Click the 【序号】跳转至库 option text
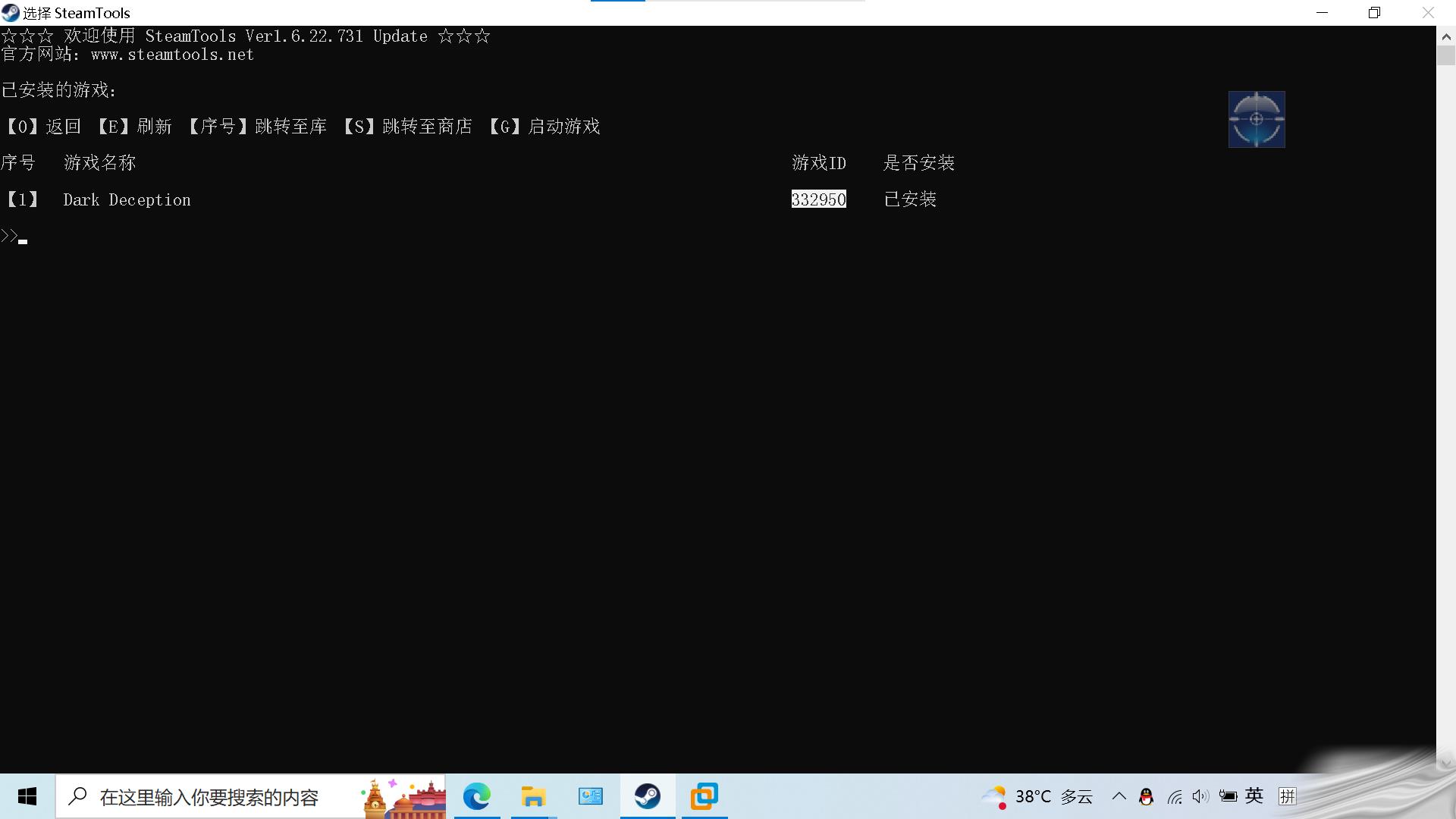1456x819 pixels. 256,127
